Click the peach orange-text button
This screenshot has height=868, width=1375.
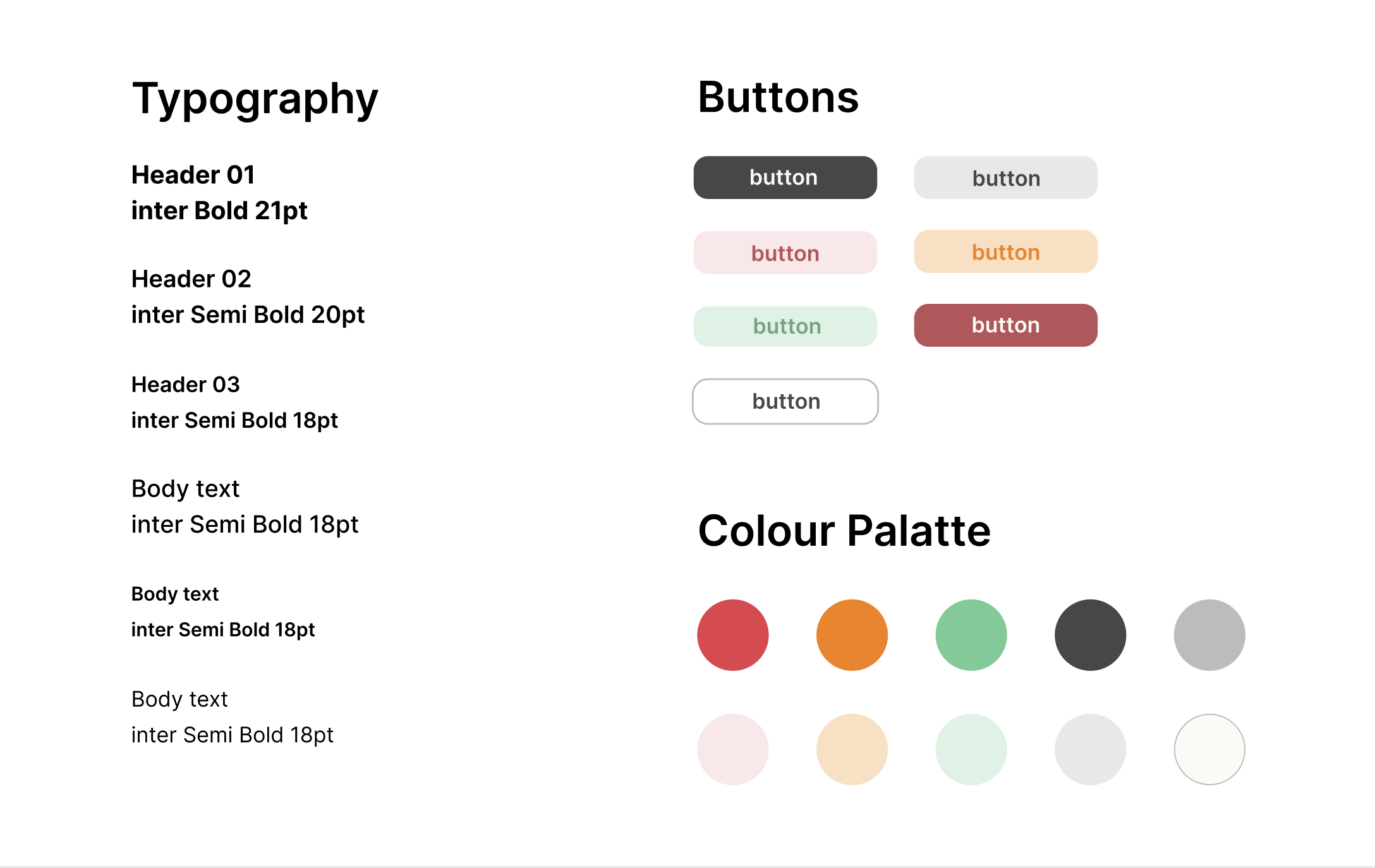click(1005, 251)
